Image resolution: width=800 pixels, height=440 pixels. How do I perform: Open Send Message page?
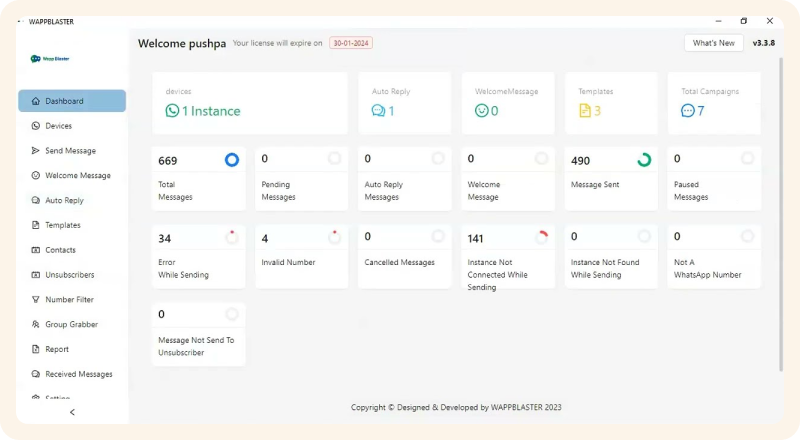pos(72,151)
